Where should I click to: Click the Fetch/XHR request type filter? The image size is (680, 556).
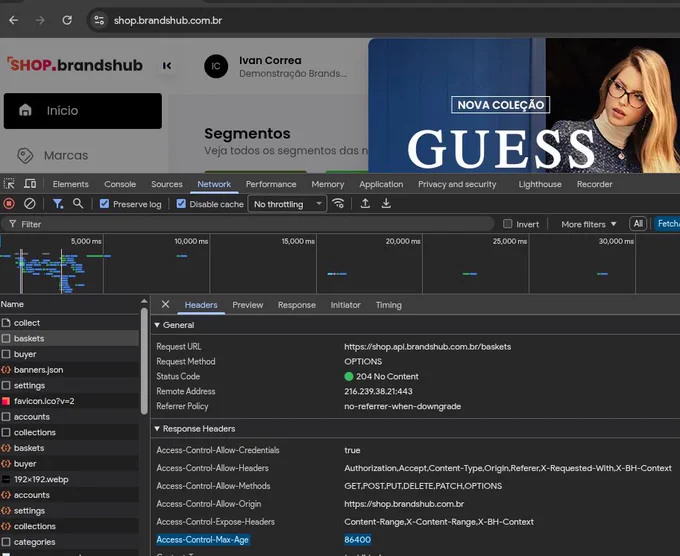[x=667, y=224]
